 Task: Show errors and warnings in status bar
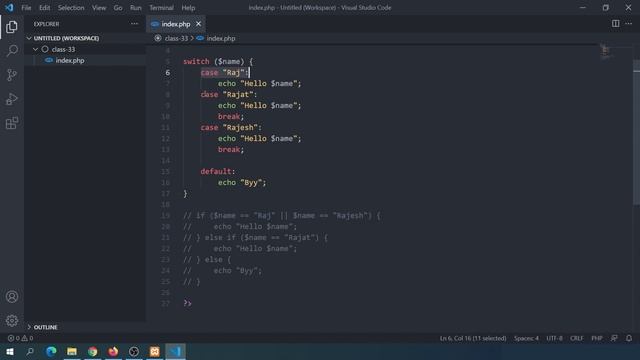(20, 338)
